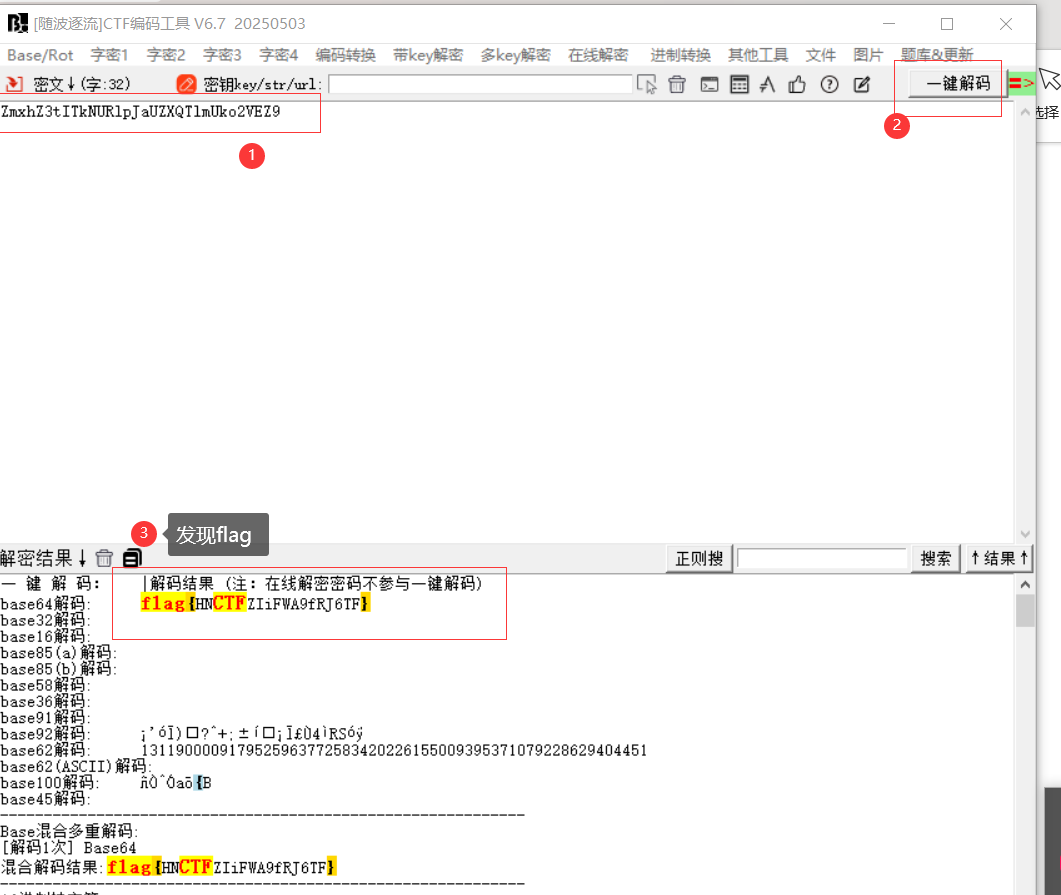1061x895 pixels.
Task: Open the table grid icon
Action: click(x=740, y=85)
